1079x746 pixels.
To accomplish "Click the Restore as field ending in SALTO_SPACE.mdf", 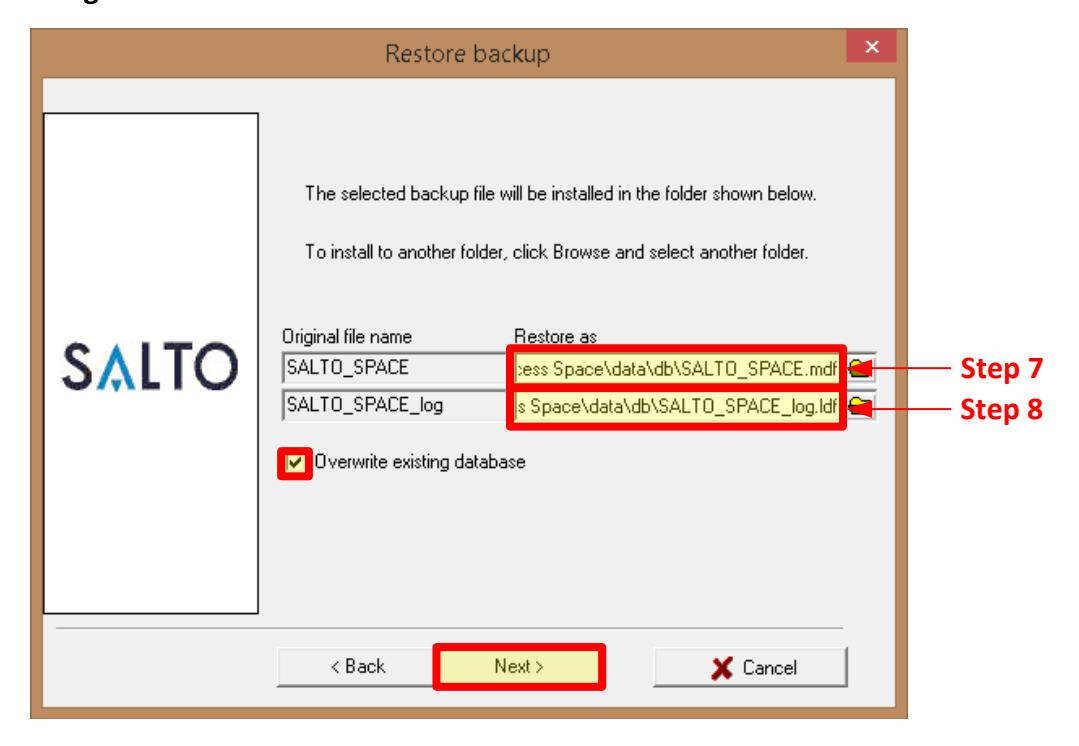I will pos(676,369).
